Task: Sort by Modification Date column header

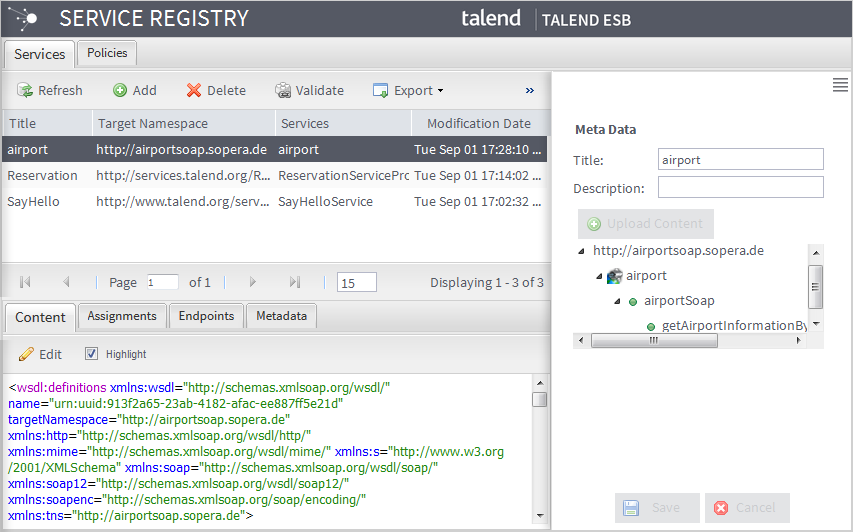Action: (x=478, y=124)
